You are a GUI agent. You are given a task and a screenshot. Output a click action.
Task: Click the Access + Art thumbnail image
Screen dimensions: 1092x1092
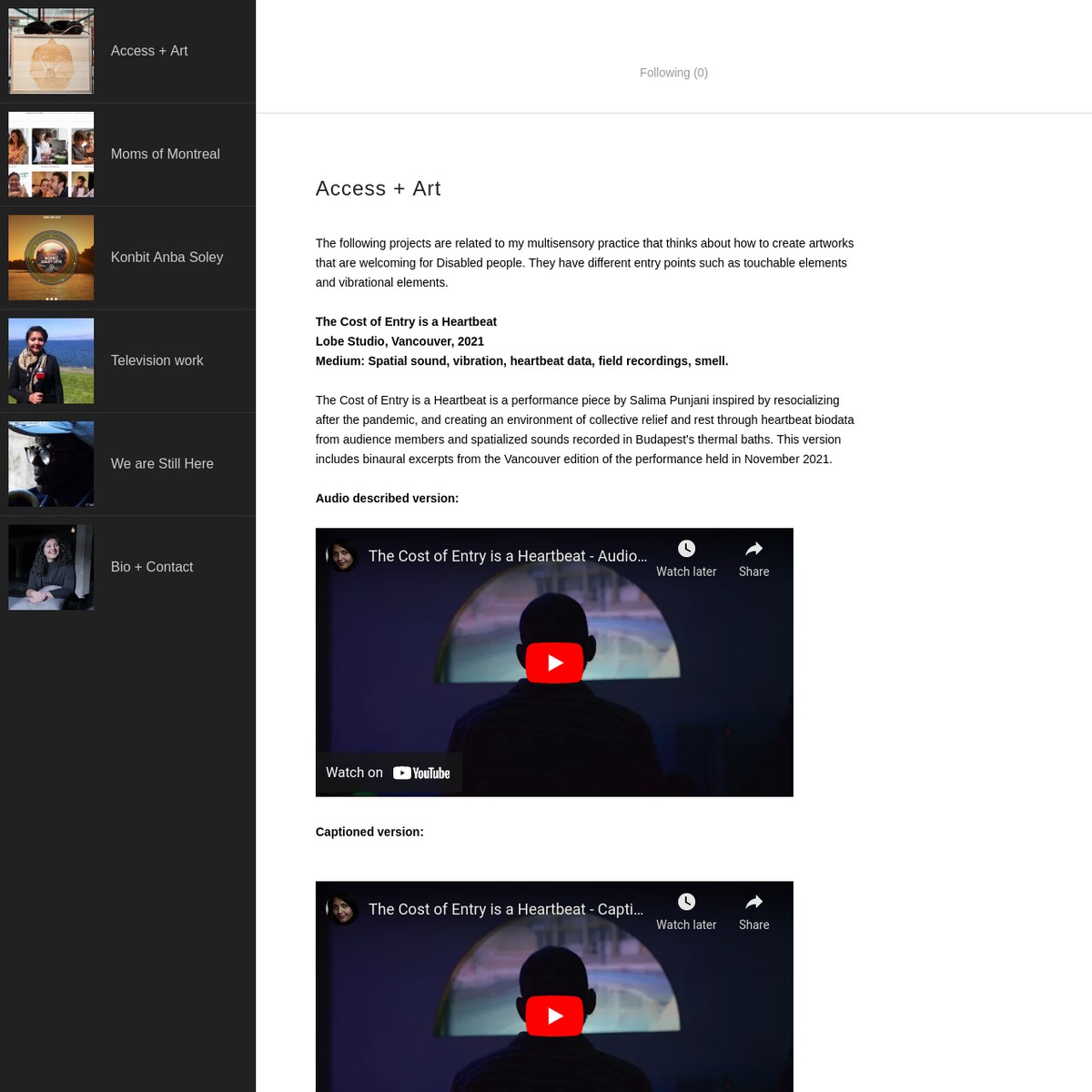pos(51,51)
